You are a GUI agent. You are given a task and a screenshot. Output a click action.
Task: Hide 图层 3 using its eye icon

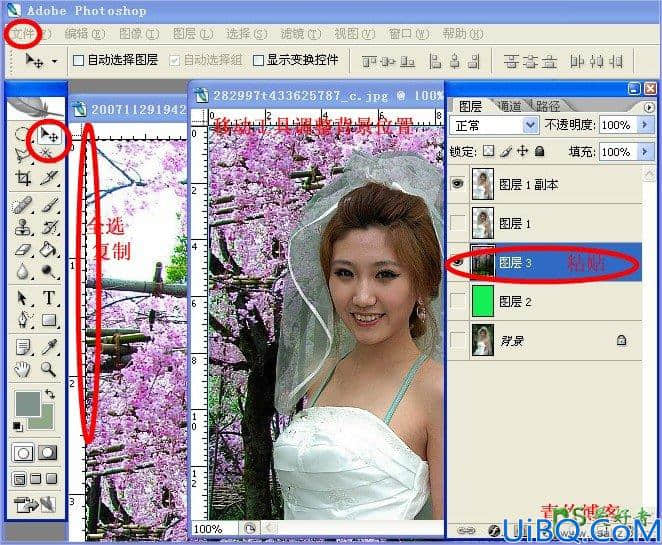(458, 262)
